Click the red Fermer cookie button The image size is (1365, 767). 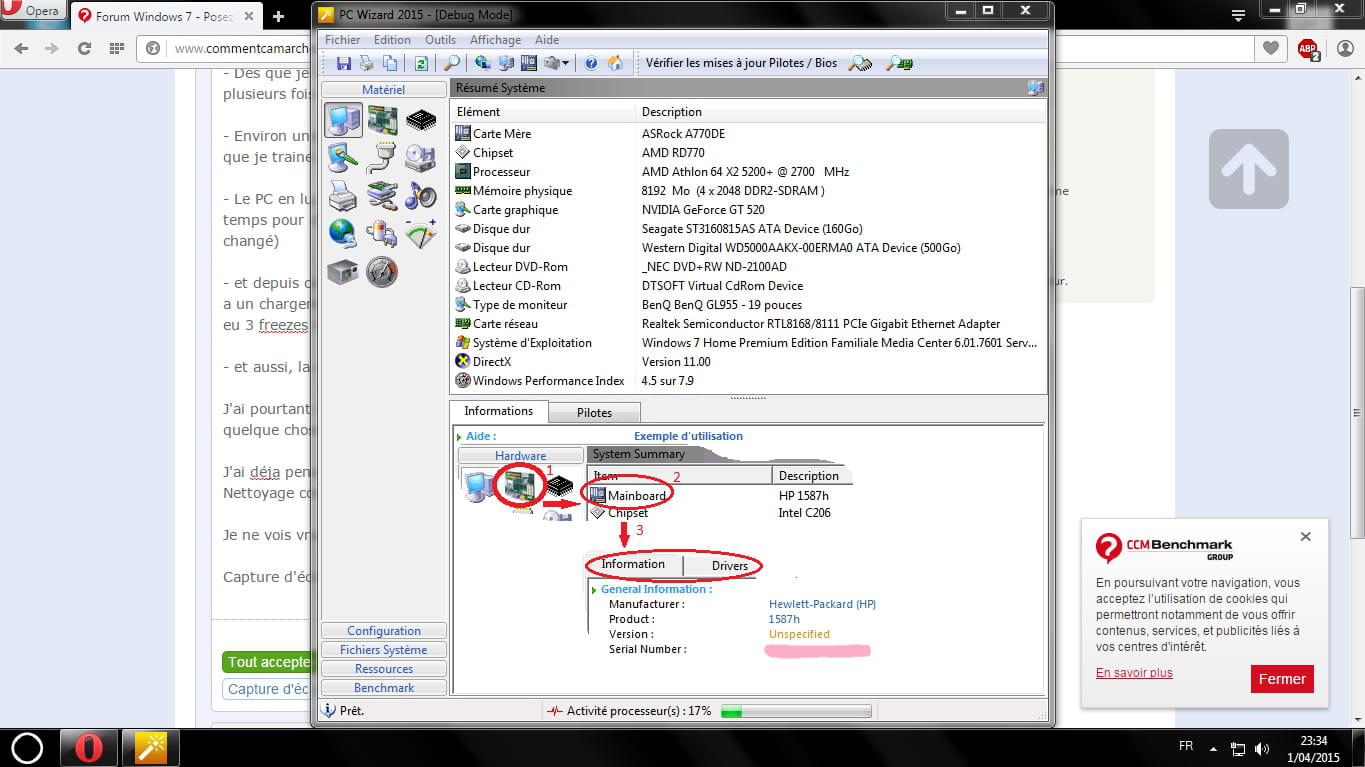pyautogui.click(x=1282, y=679)
